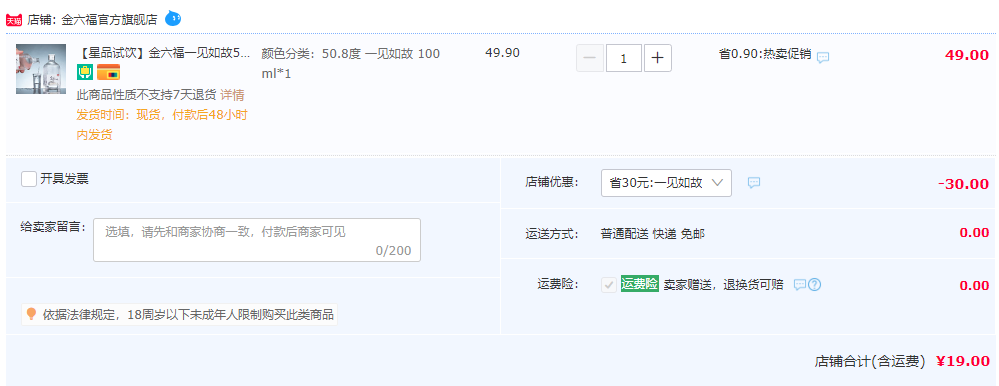
Task: Click the green 运费险 badge
Action: (639, 284)
